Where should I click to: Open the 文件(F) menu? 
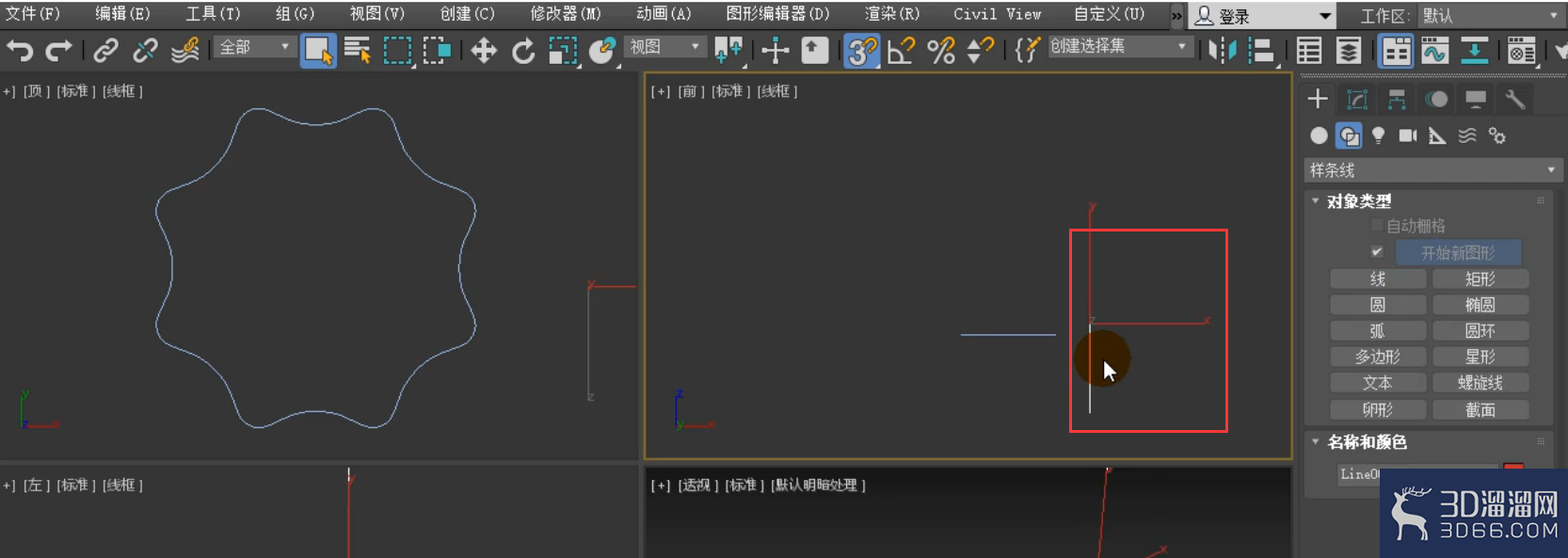(33, 14)
